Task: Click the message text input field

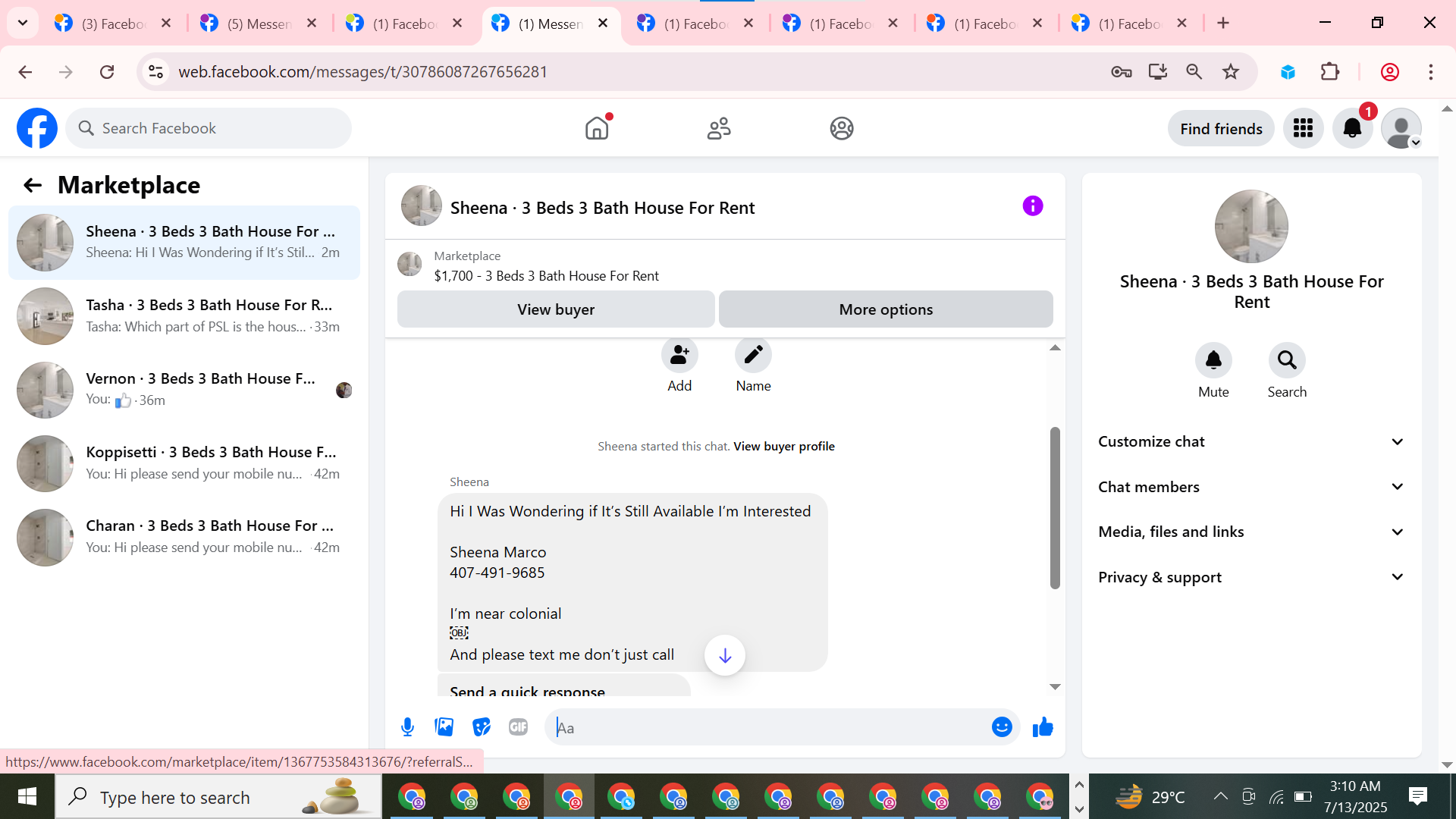Action: pos(766,728)
